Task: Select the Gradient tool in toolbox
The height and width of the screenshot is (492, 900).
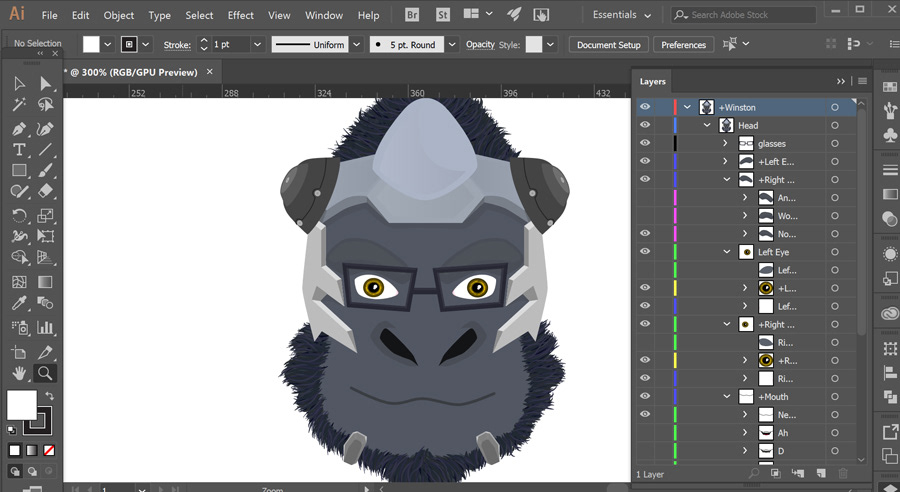Action: pyautogui.click(x=45, y=281)
